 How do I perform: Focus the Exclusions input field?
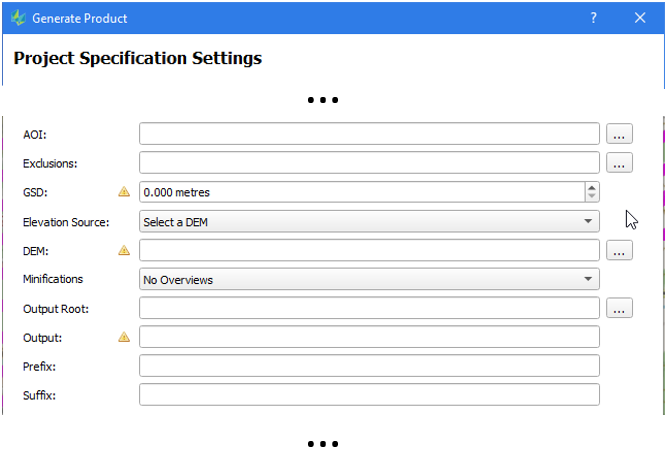(369, 163)
